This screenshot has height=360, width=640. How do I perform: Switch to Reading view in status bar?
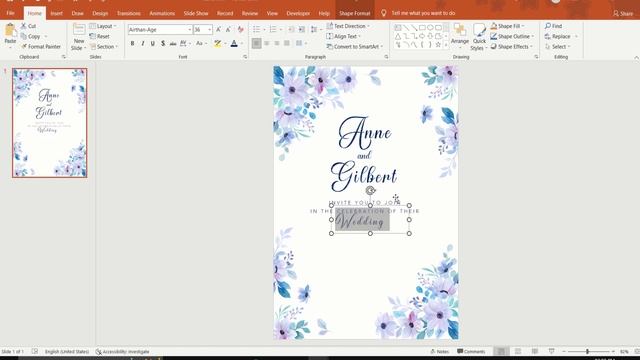click(x=535, y=351)
